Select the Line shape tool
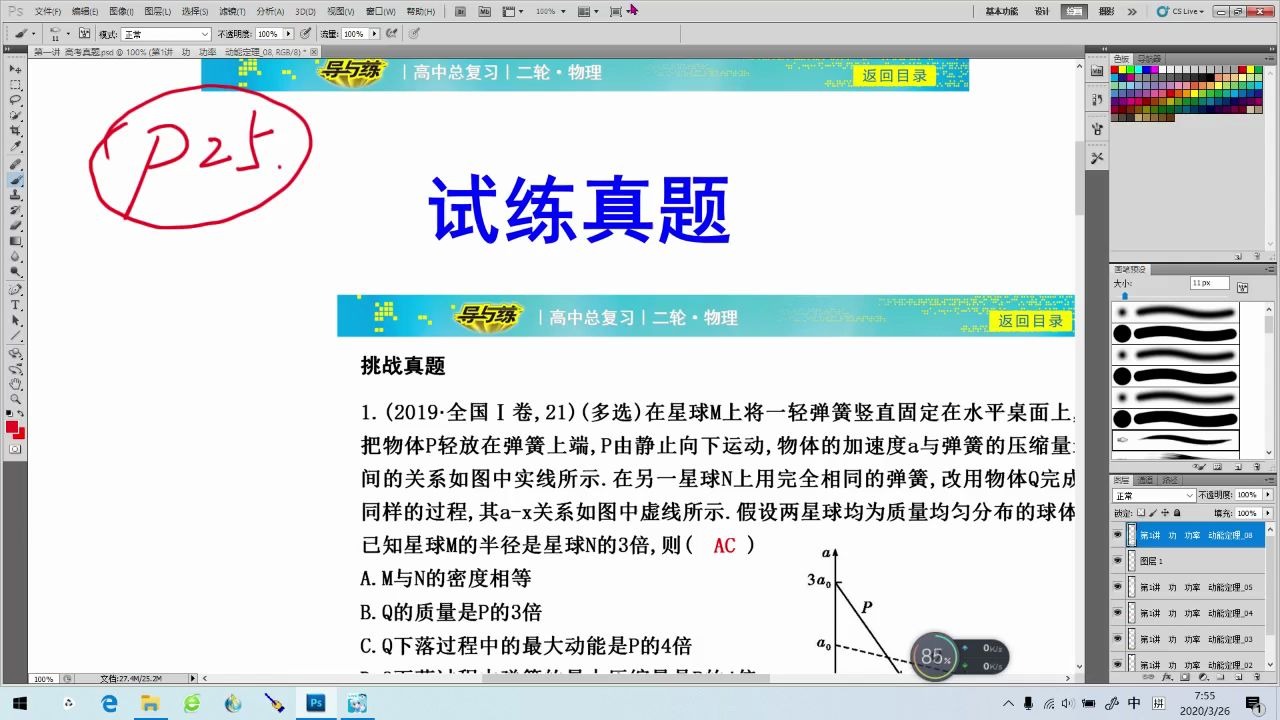The width and height of the screenshot is (1280, 720). point(15,337)
